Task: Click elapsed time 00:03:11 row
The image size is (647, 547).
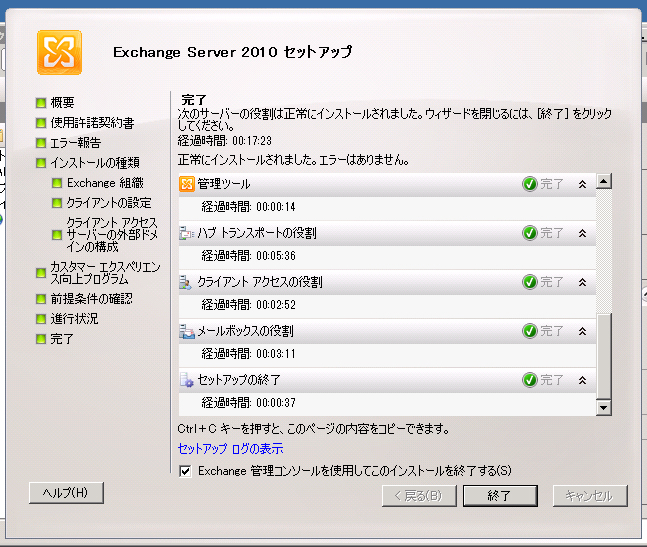Action: [387, 354]
